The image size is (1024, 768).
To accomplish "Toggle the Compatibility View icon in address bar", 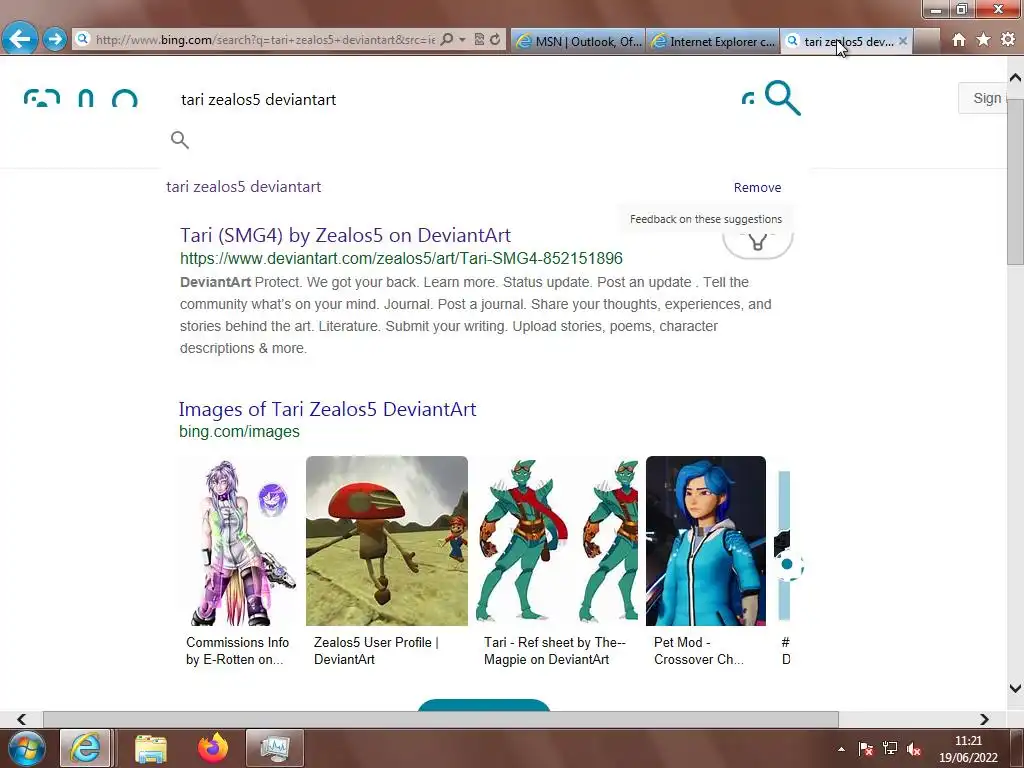I will point(479,40).
